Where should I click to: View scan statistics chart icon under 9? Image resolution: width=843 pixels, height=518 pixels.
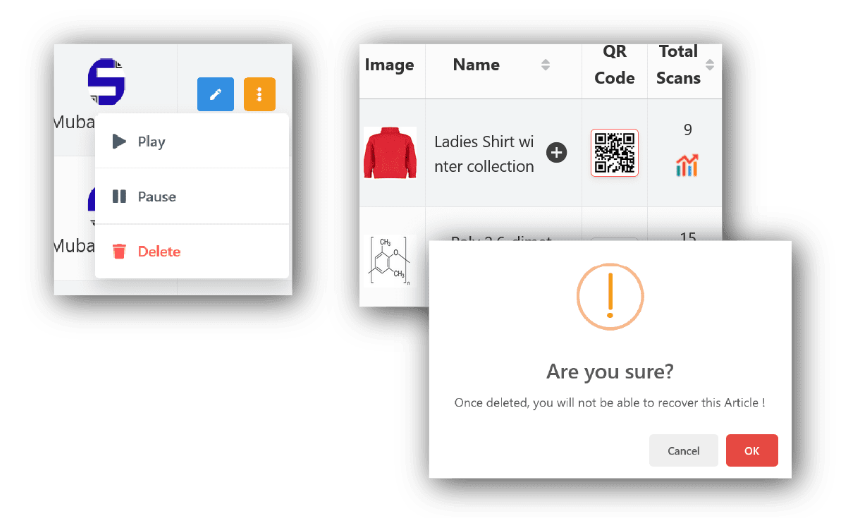pyautogui.click(x=687, y=165)
